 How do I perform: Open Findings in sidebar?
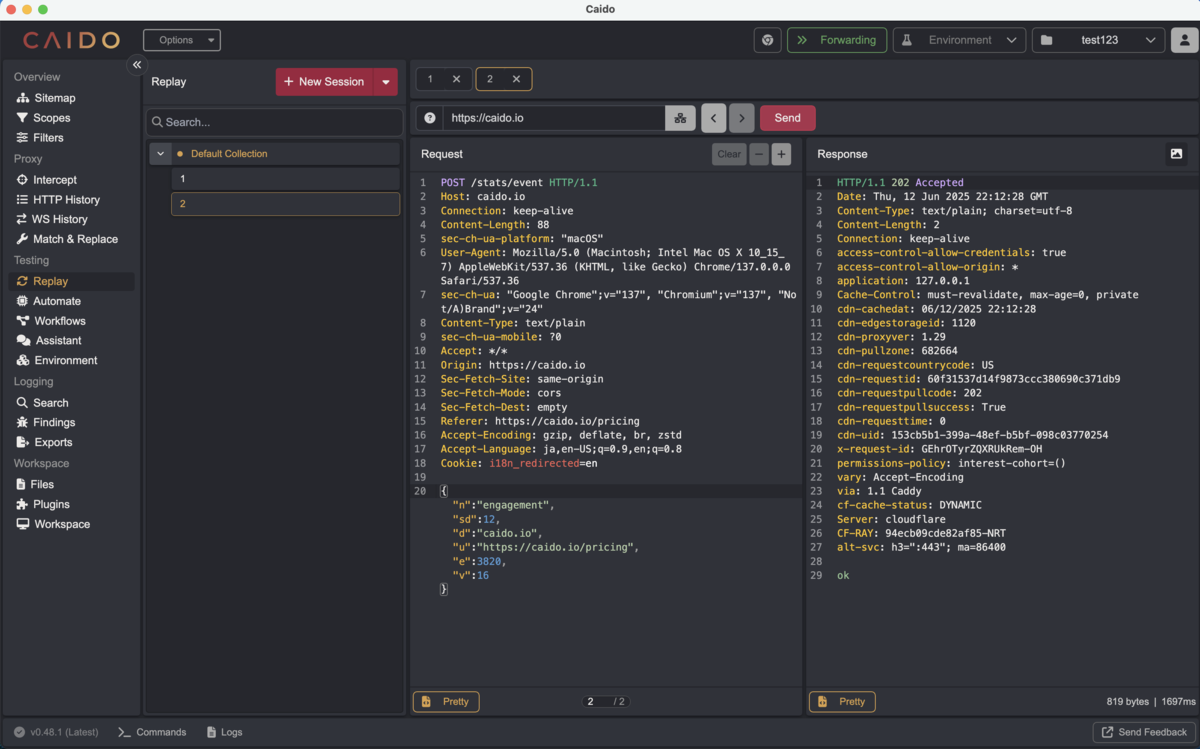click(x=46, y=423)
